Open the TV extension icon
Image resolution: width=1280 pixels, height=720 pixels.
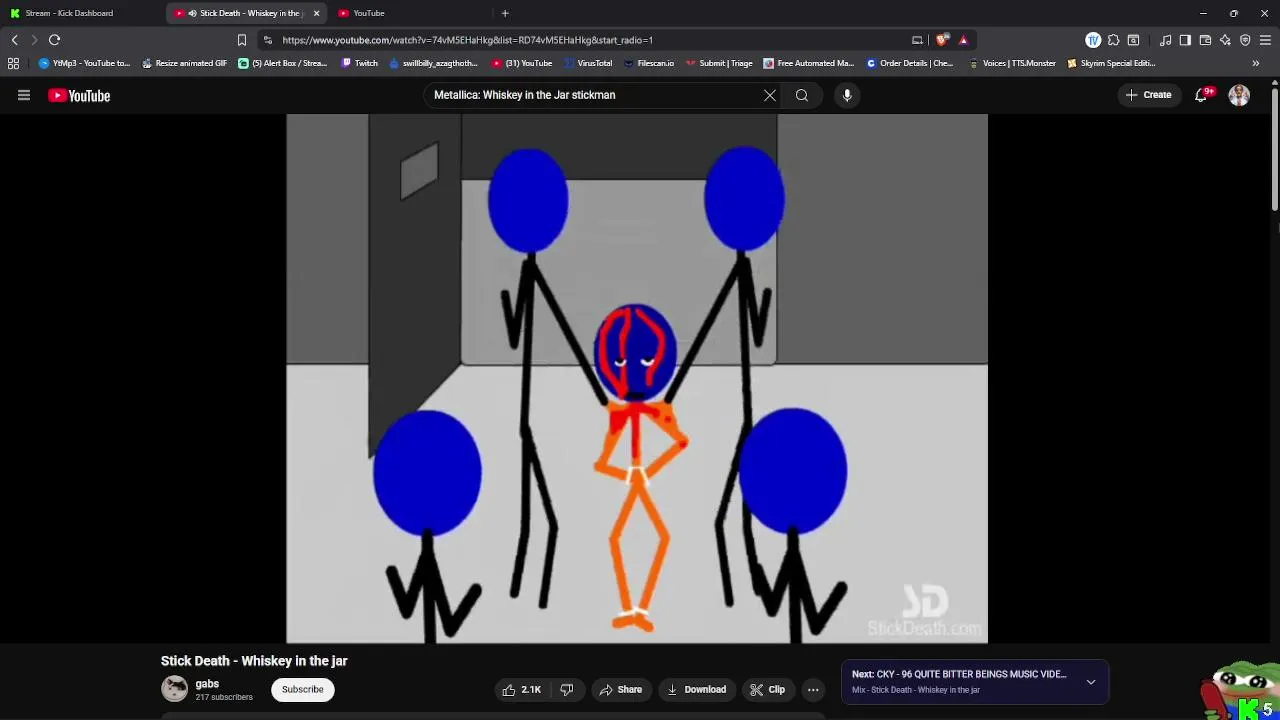pyautogui.click(x=1093, y=40)
